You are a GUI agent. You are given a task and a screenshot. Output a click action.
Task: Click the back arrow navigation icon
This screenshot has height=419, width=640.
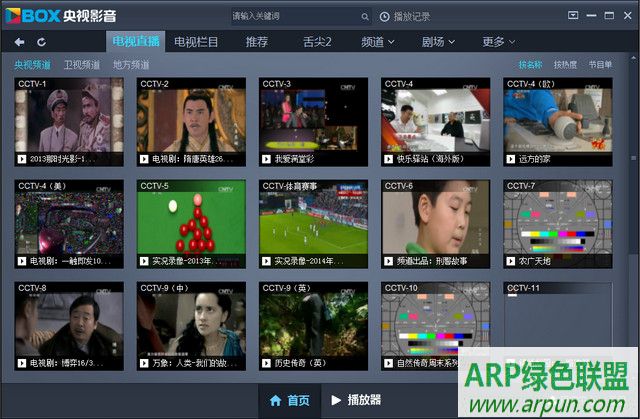19,42
